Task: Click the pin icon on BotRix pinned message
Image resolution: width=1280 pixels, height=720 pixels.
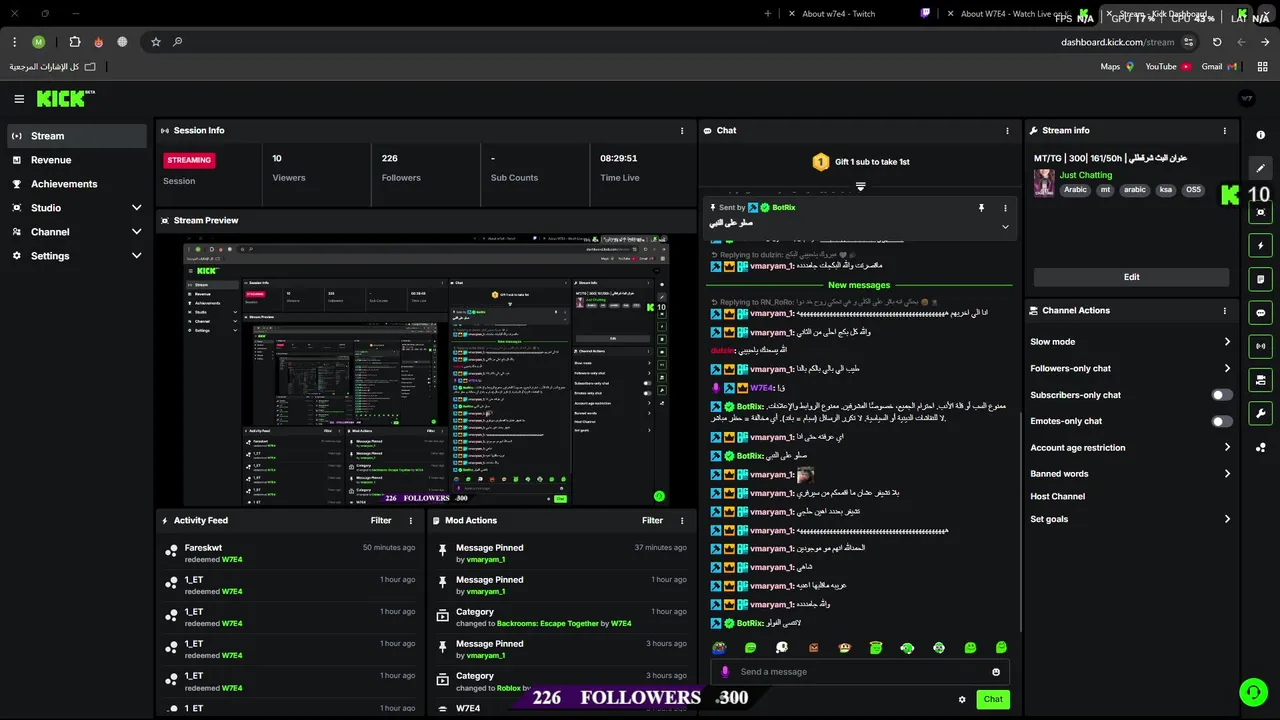Action: (x=981, y=208)
